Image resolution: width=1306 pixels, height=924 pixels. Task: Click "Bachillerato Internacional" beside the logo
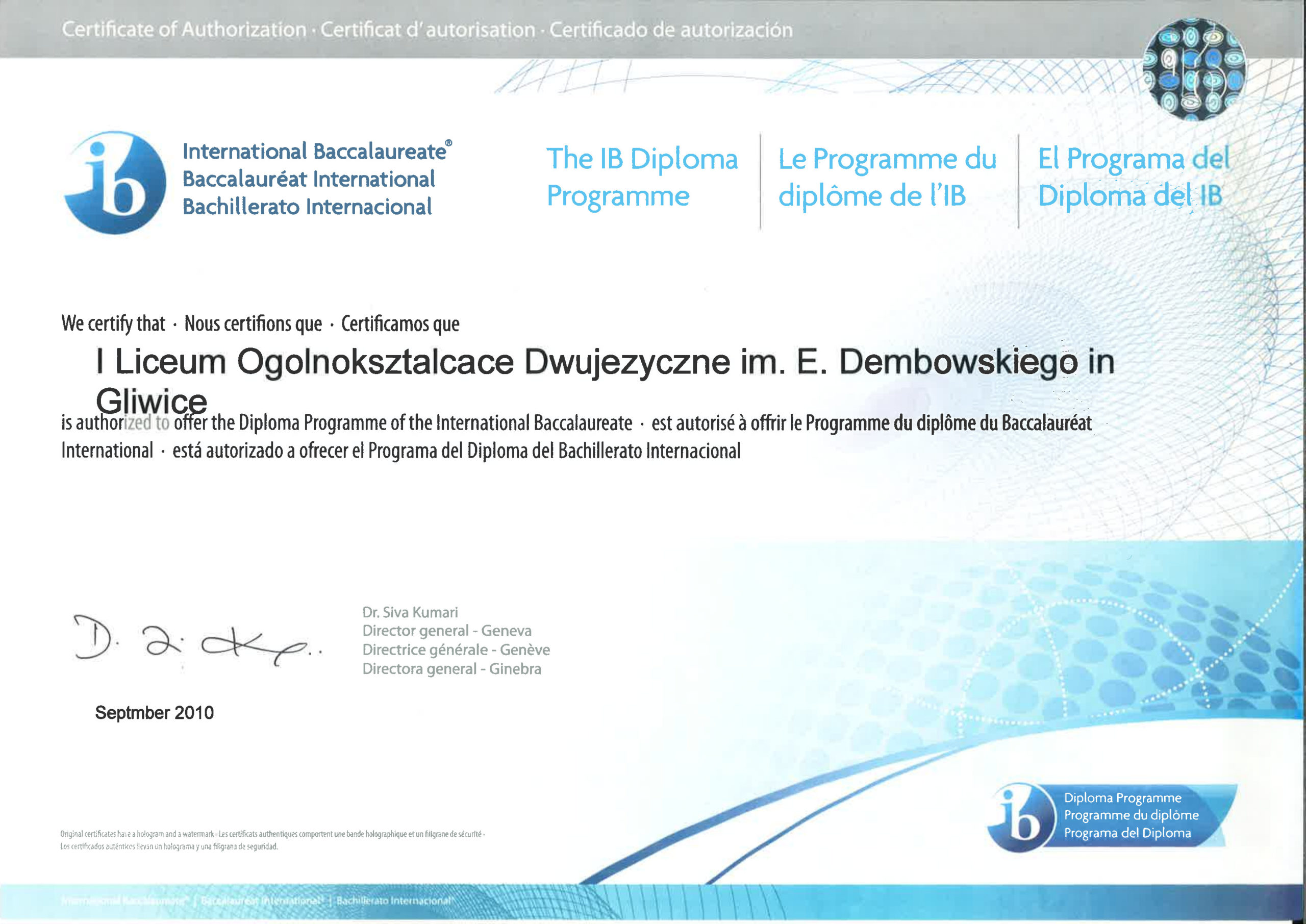307,206
